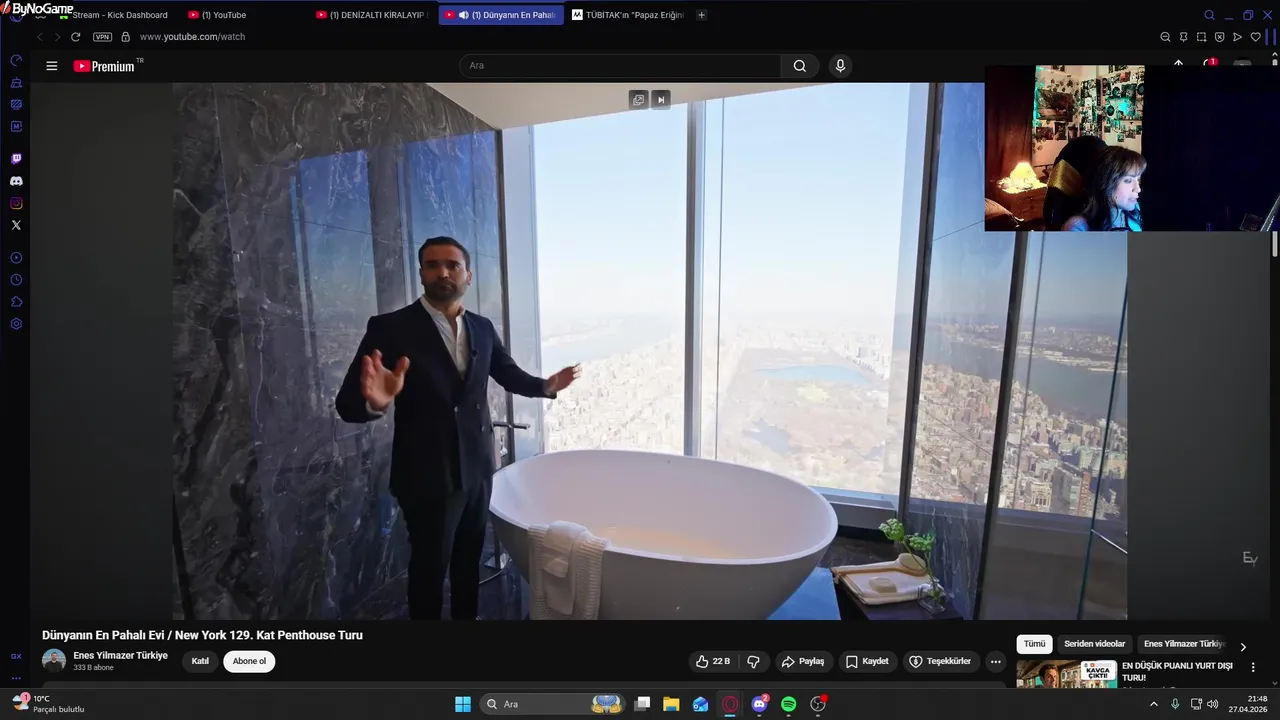The image size is (1280, 720).
Task: Open File Explorer from the taskbar
Action: click(671, 704)
